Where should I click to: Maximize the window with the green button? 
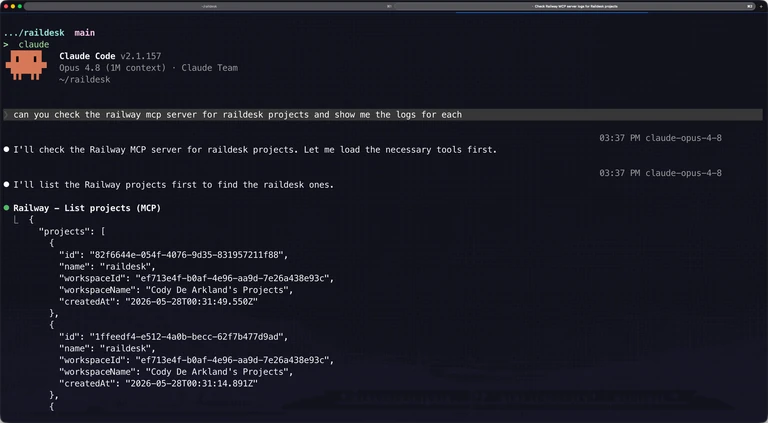pos(20,6)
